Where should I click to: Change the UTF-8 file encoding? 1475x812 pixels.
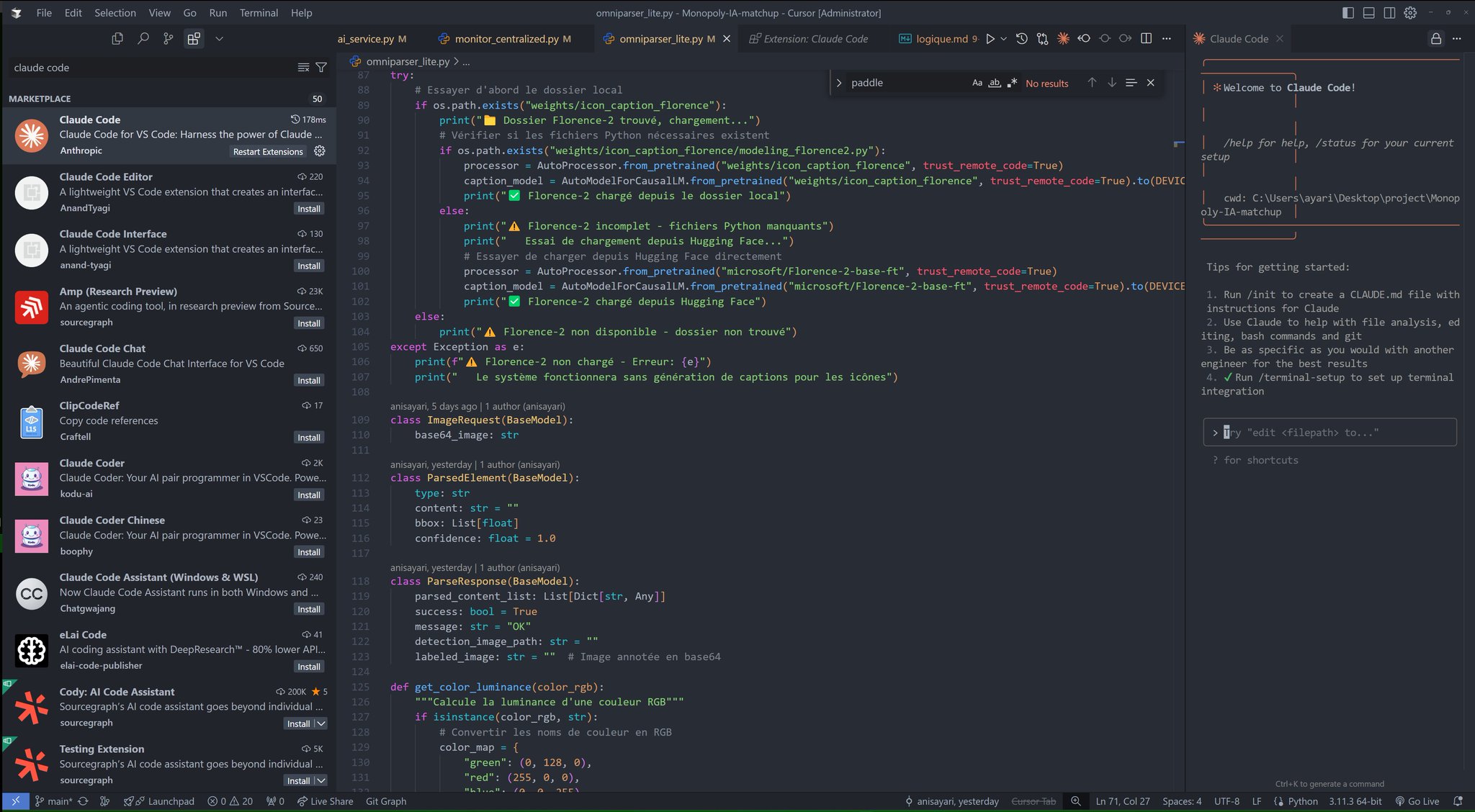(1227, 801)
